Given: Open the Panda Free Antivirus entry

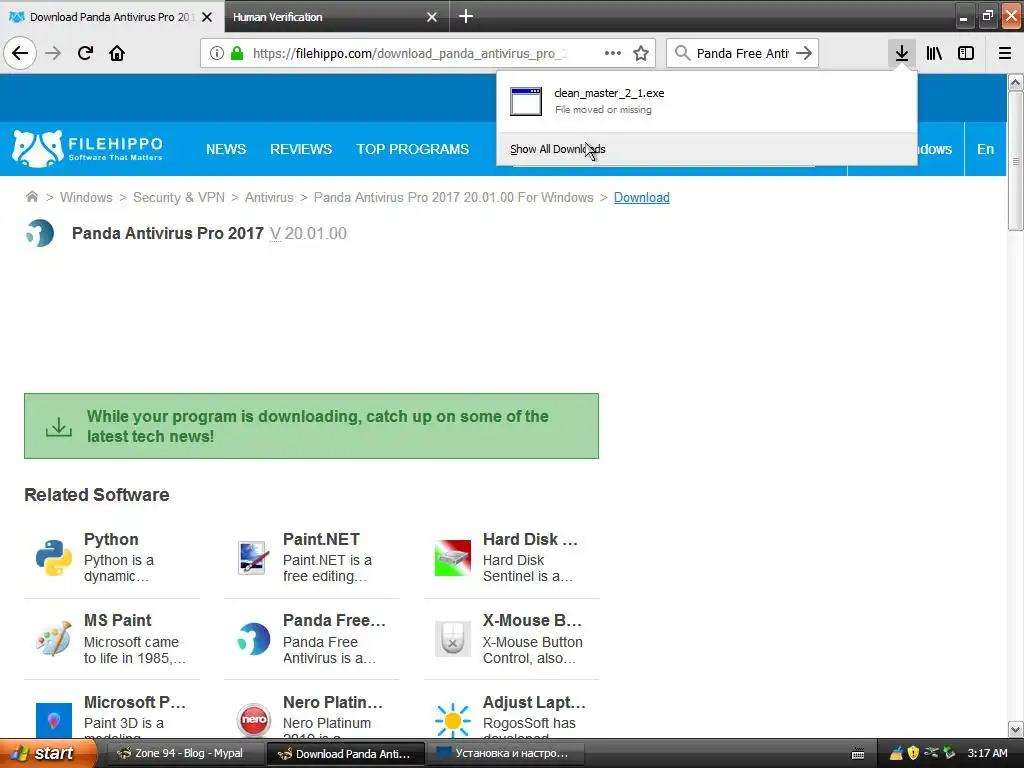Looking at the screenshot, I should [312, 639].
